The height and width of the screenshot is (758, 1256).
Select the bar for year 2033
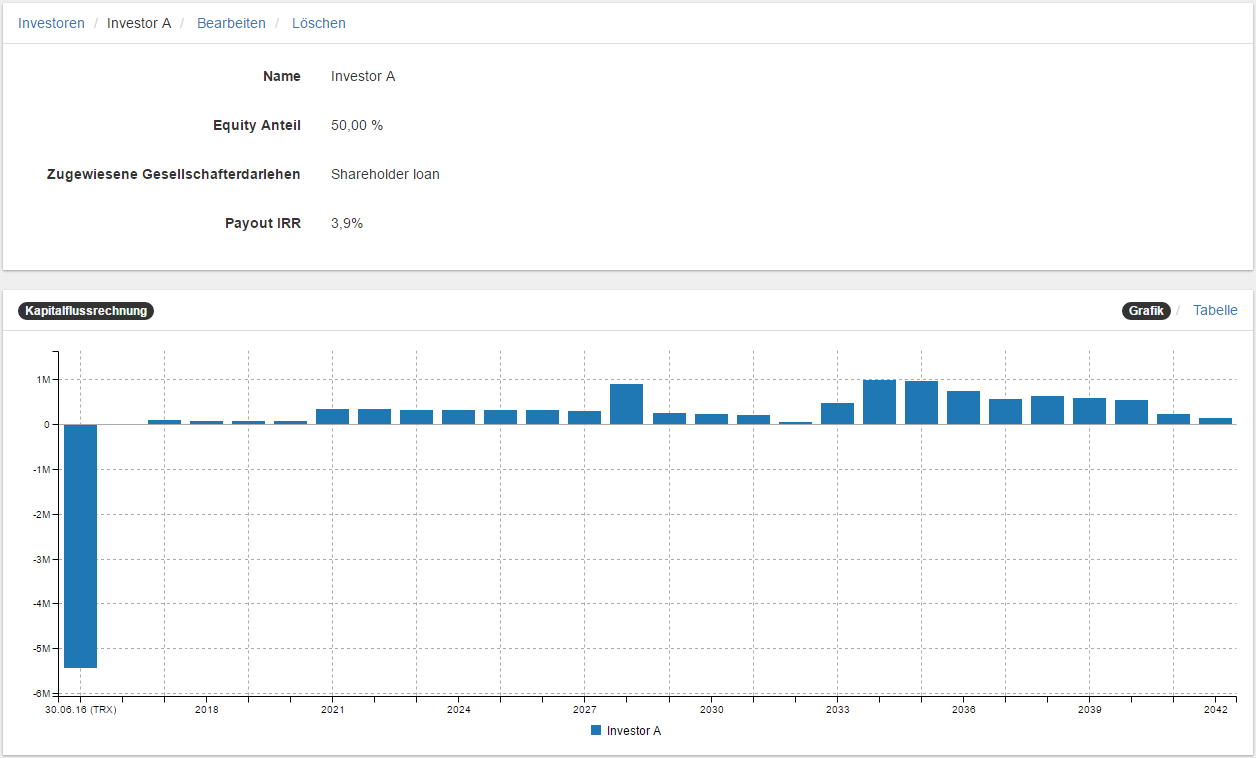837,414
